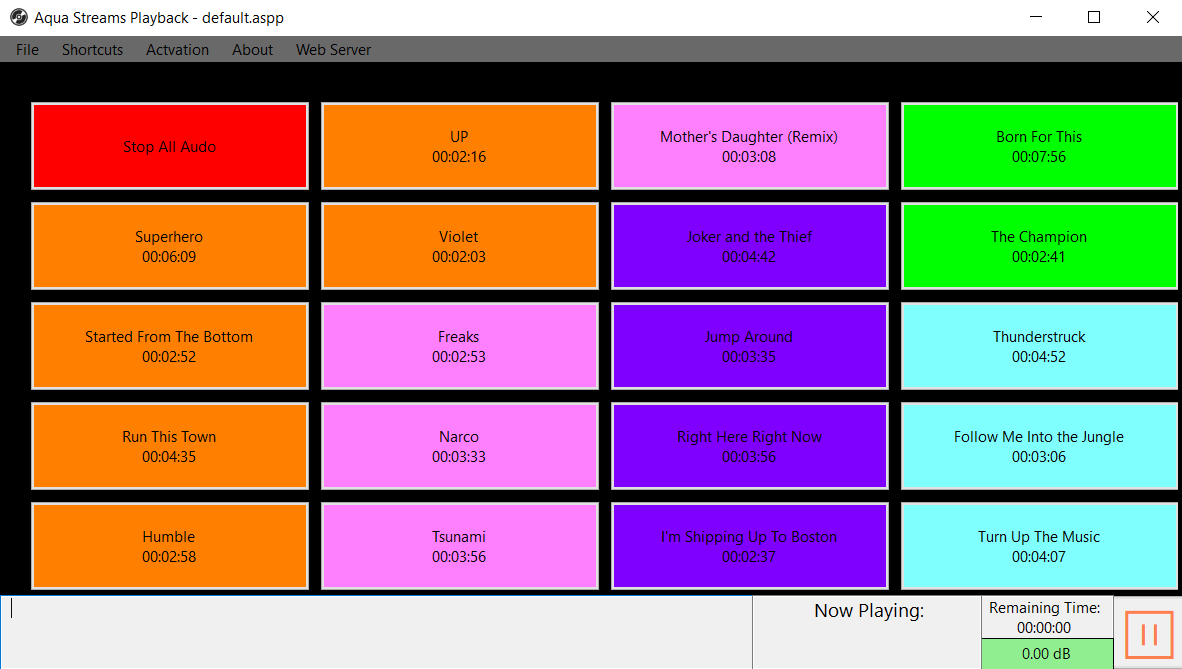Image resolution: width=1182 pixels, height=669 pixels.
Task: Open the Shortcuts menu
Action: pyautogui.click(x=92, y=50)
